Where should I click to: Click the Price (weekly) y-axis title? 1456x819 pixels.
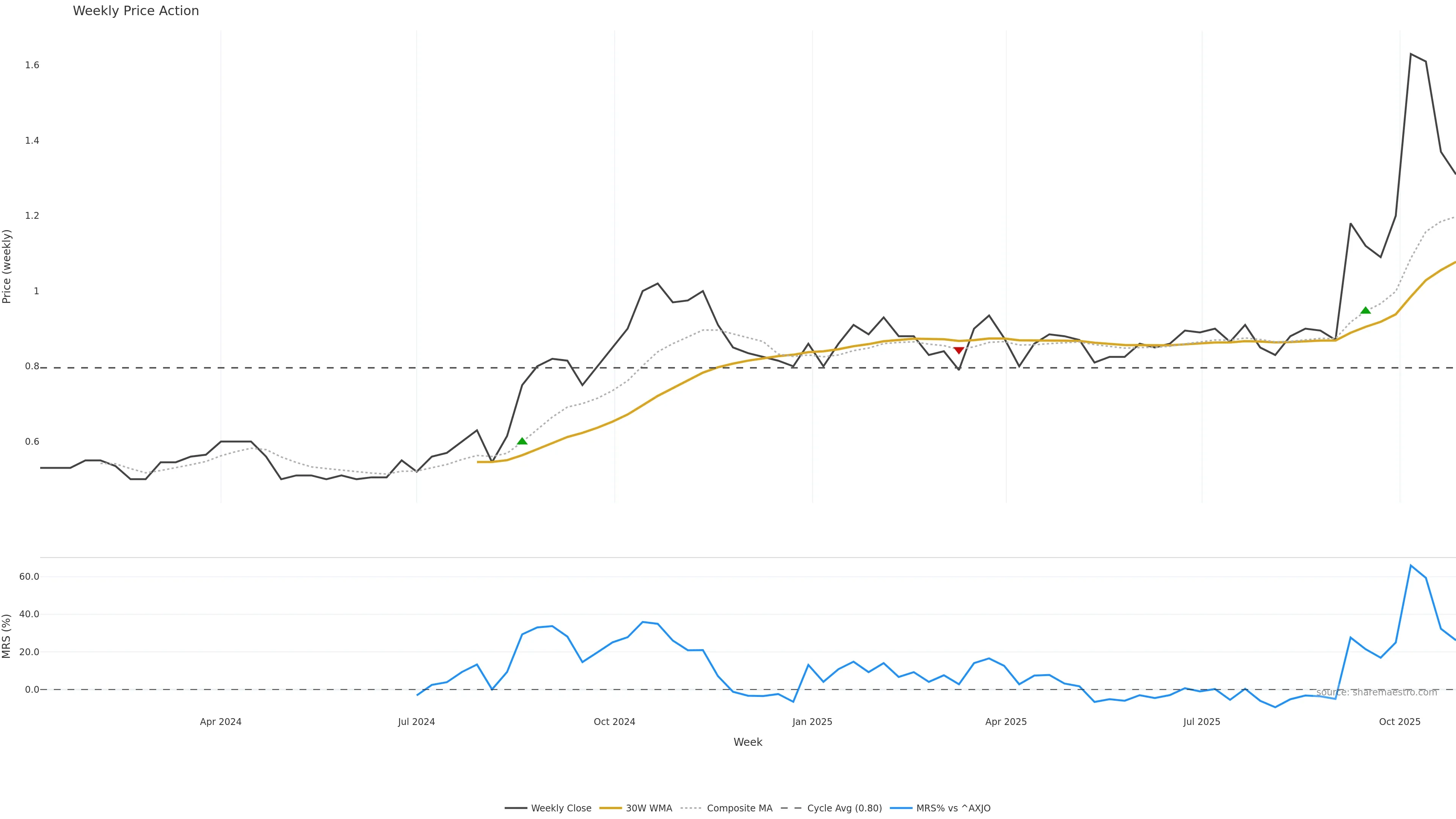[x=7, y=266]
